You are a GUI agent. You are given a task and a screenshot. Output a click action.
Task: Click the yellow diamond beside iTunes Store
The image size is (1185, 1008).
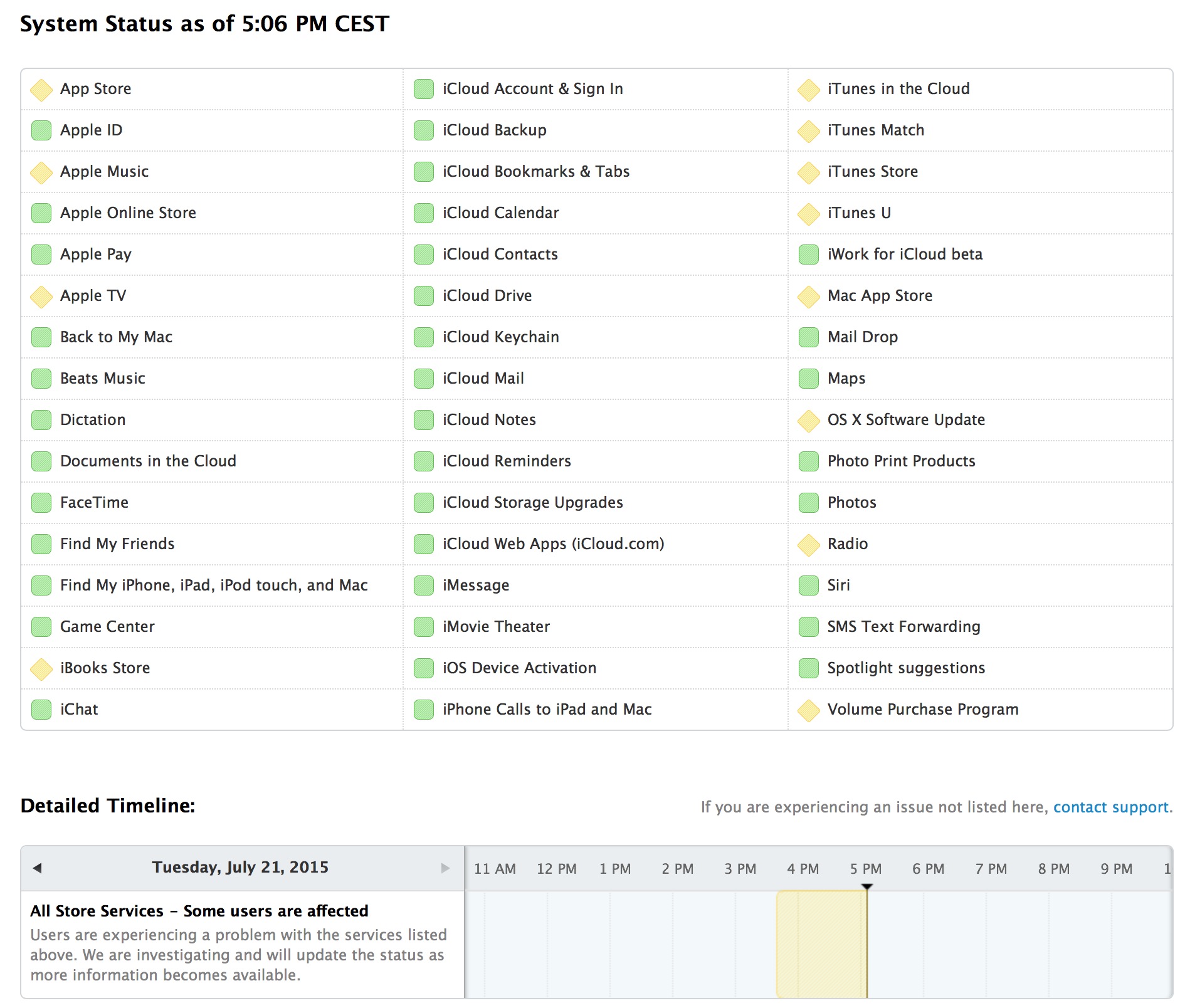[x=809, y=172]
